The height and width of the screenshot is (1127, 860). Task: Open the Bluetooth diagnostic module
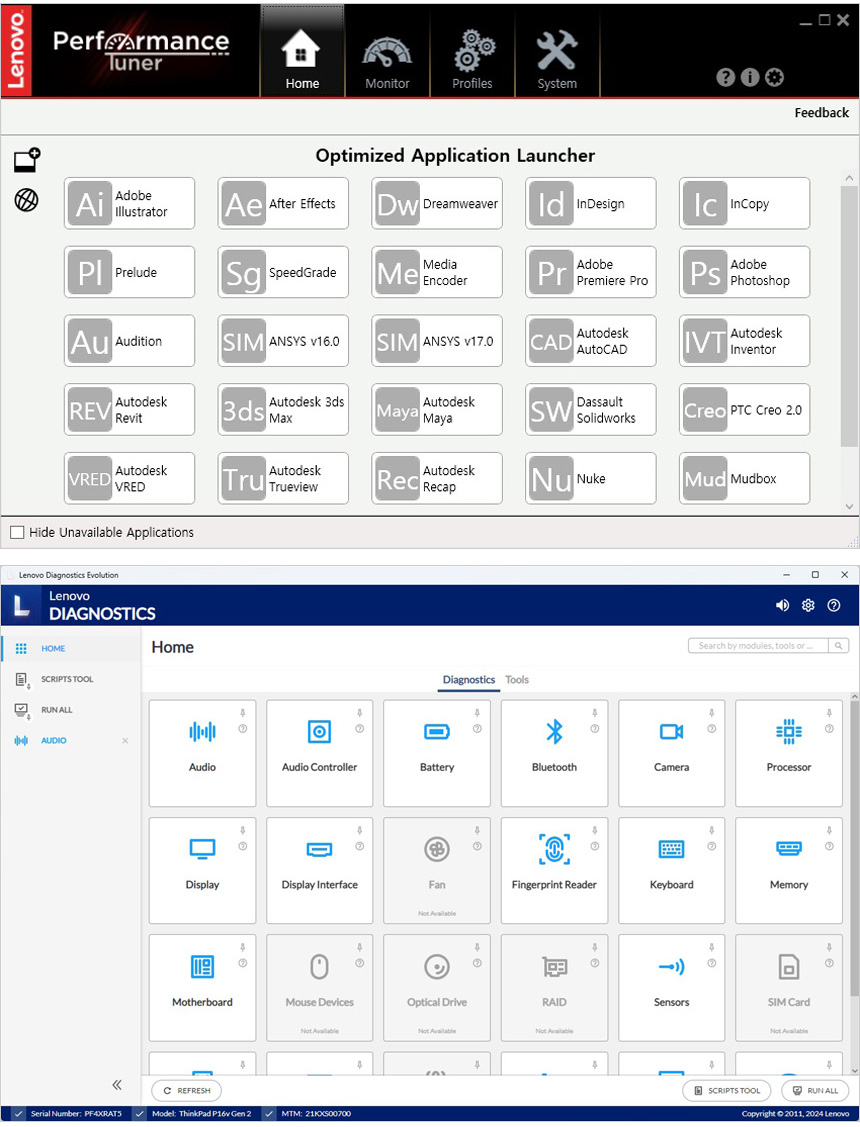pos(554,753)
